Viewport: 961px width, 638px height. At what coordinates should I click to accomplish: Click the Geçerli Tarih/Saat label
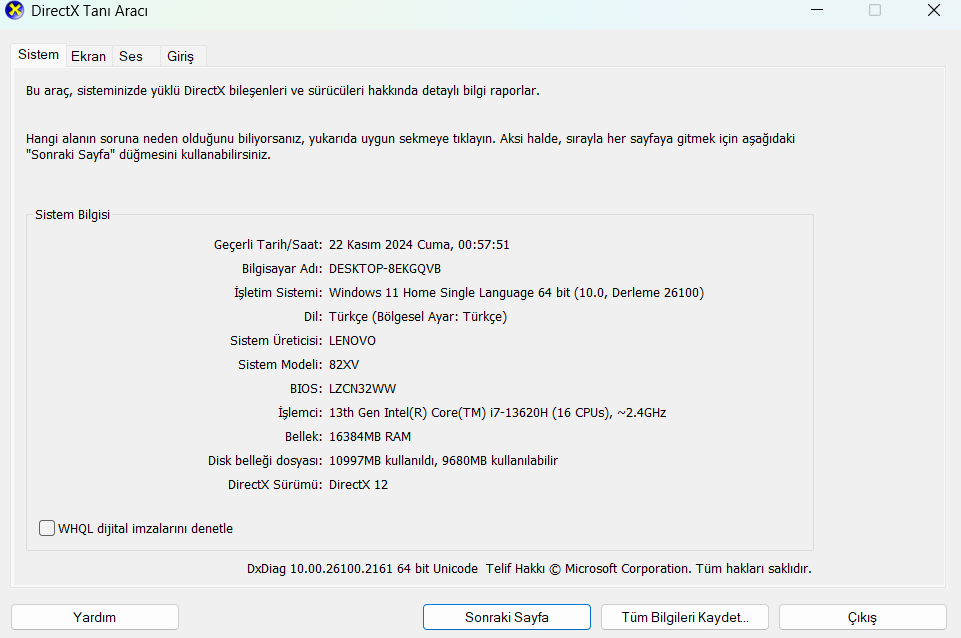point(268,245)
